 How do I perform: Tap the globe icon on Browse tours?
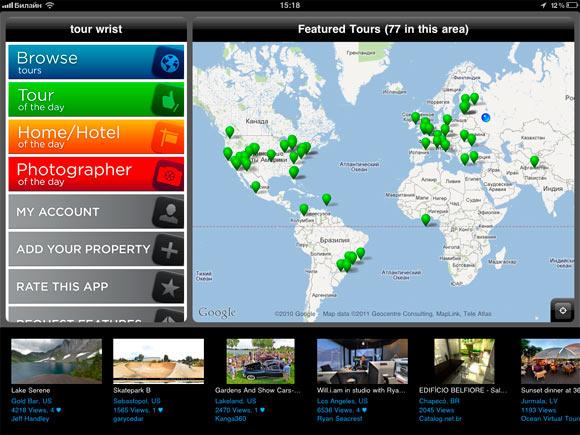pos(169,63)
